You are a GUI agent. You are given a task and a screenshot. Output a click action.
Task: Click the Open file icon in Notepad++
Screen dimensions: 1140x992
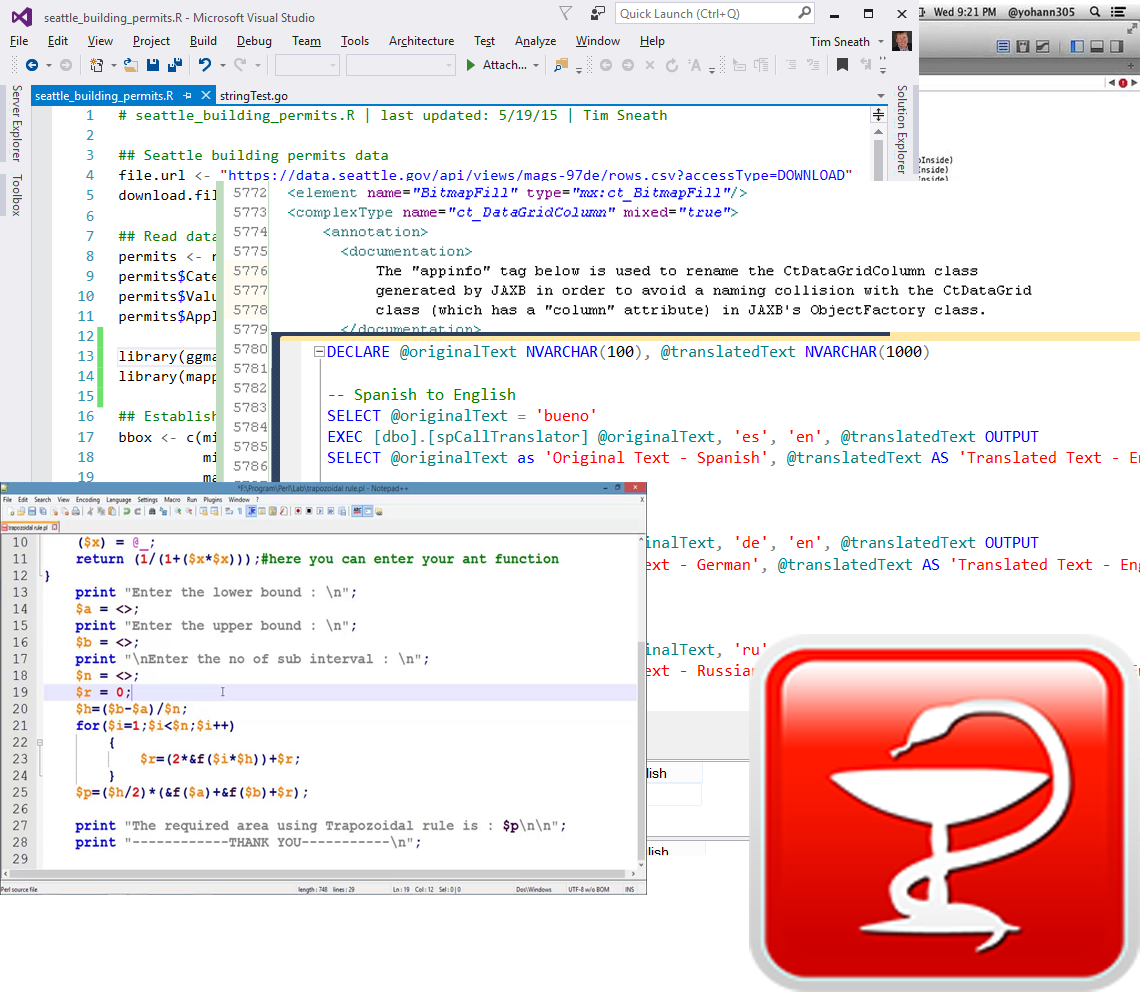pos(21,512)
